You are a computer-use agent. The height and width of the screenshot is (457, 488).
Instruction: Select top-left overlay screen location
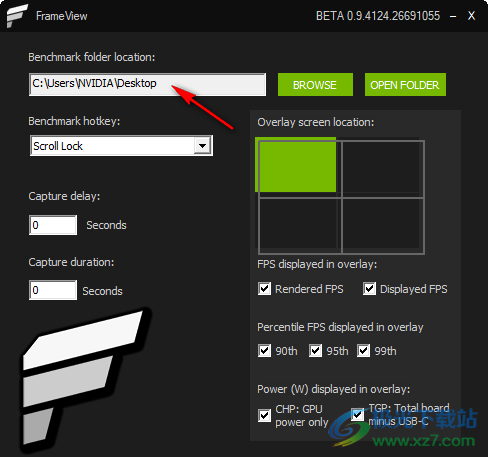tap(296, 165)
